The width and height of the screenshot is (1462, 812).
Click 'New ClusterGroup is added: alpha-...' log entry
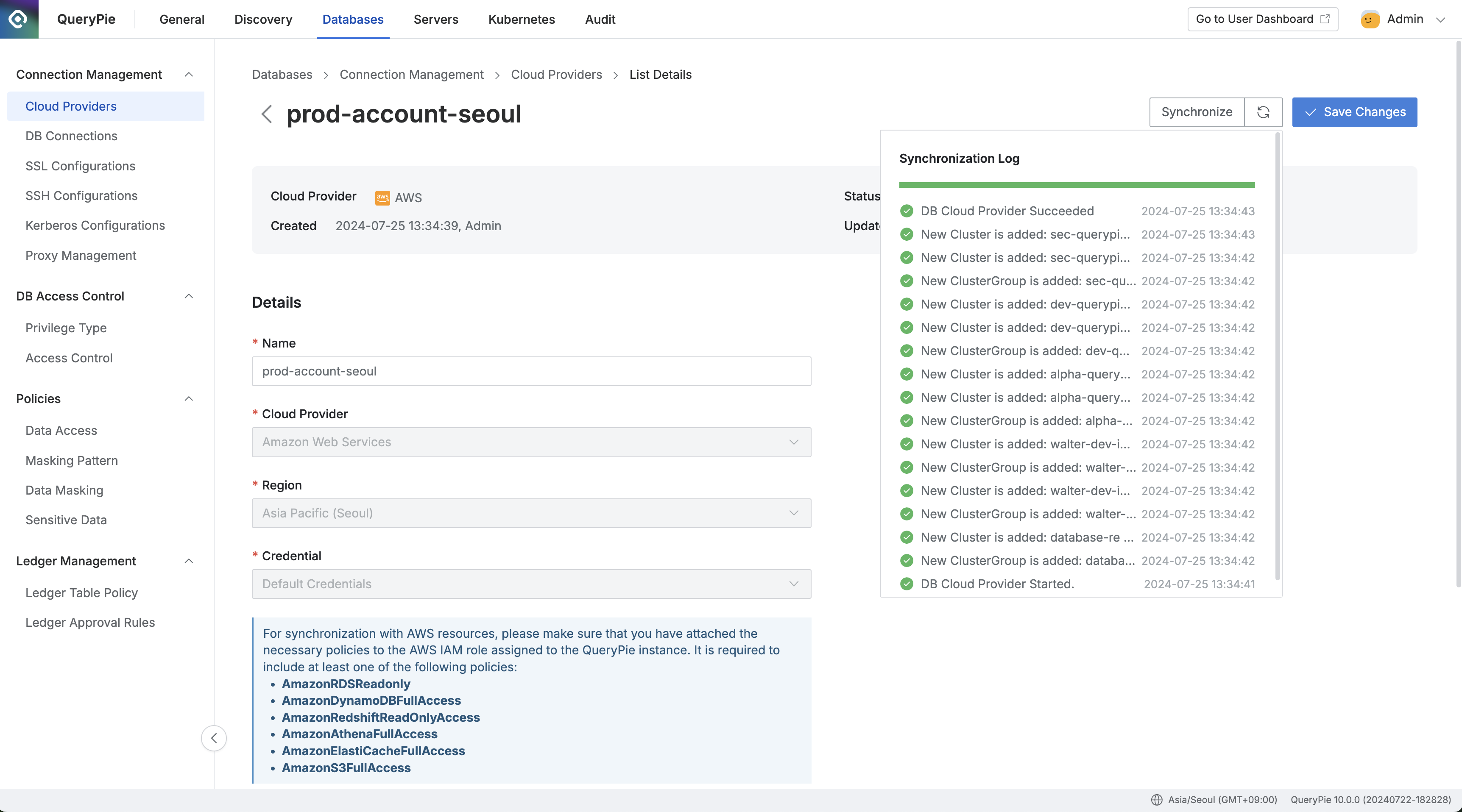1077,421
